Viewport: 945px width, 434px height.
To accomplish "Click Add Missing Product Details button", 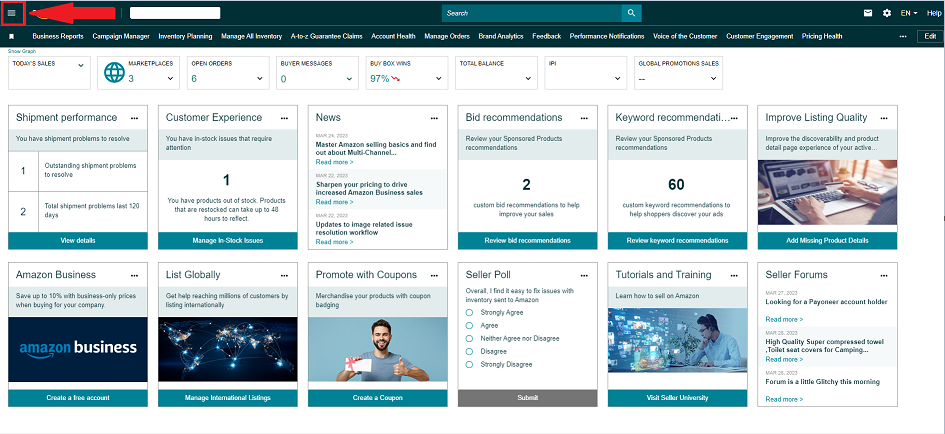I will click(x=827, y=241).
